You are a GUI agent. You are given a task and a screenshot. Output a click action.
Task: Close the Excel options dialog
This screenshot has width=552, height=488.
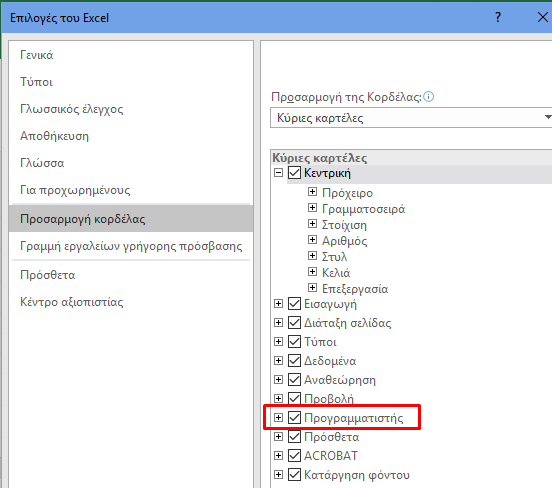[x=542, y=17]
